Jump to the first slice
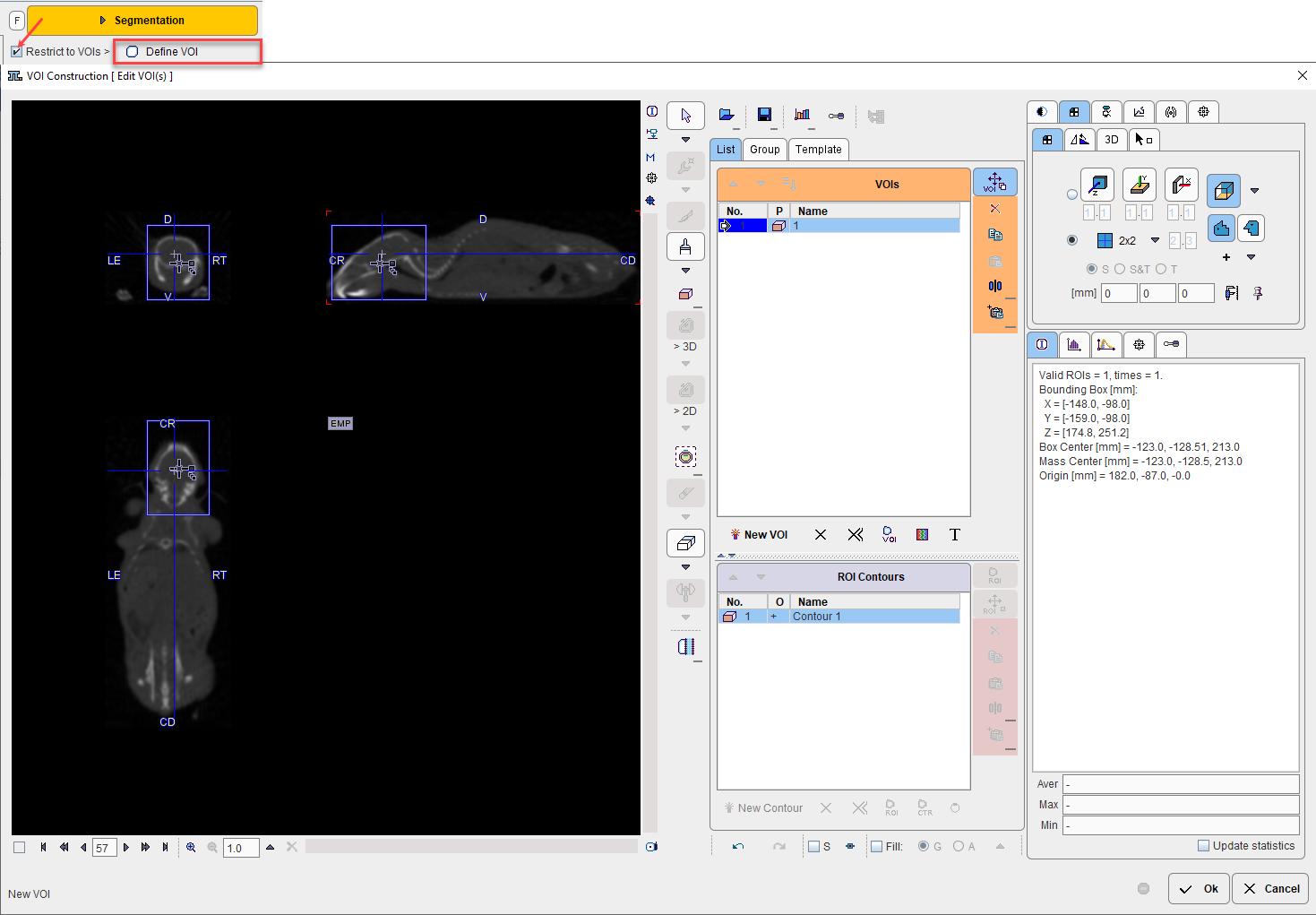This screenshot has height=915, width=1316. [43, 847]
